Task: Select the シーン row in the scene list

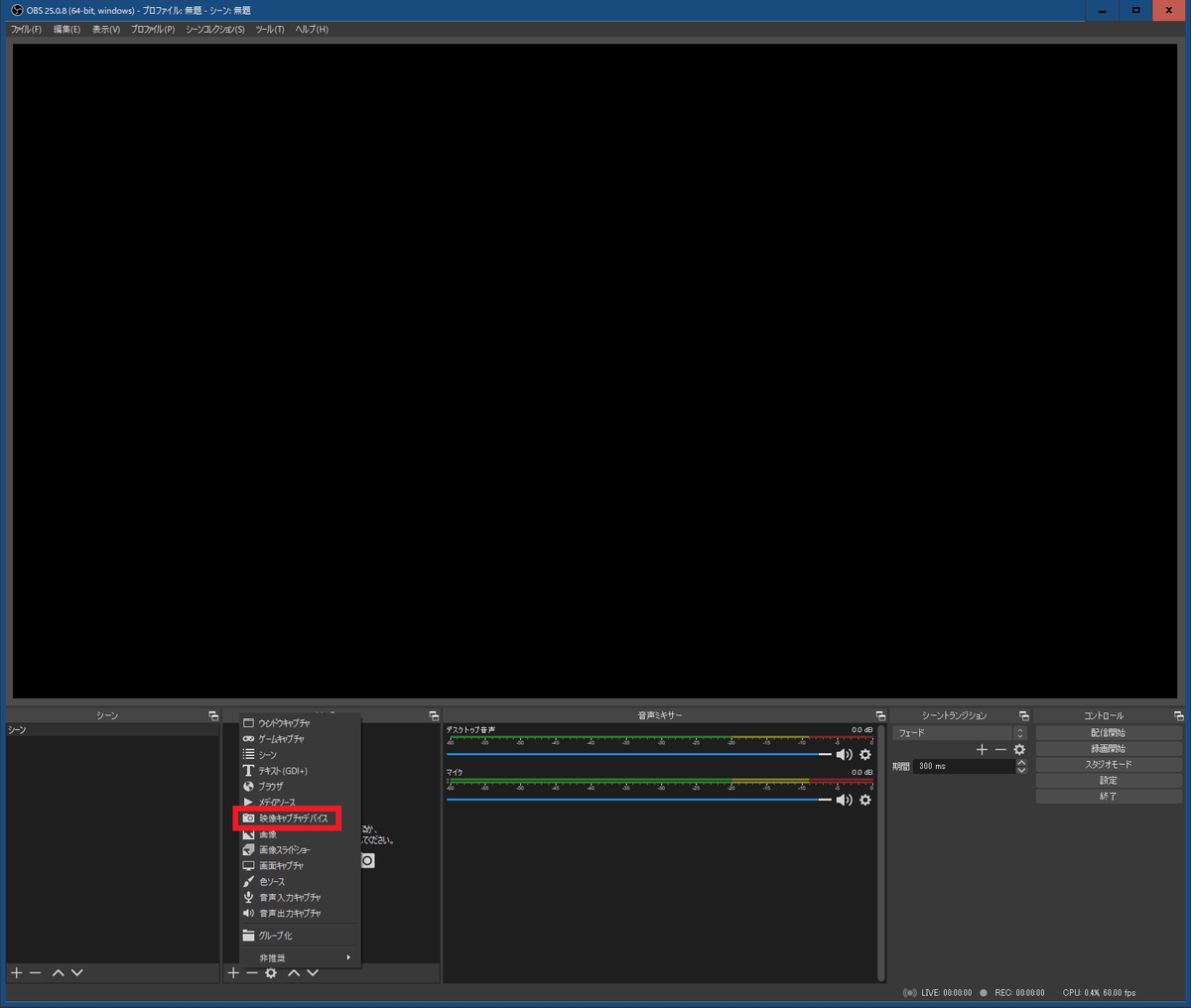Action: (x=112, y=730)
